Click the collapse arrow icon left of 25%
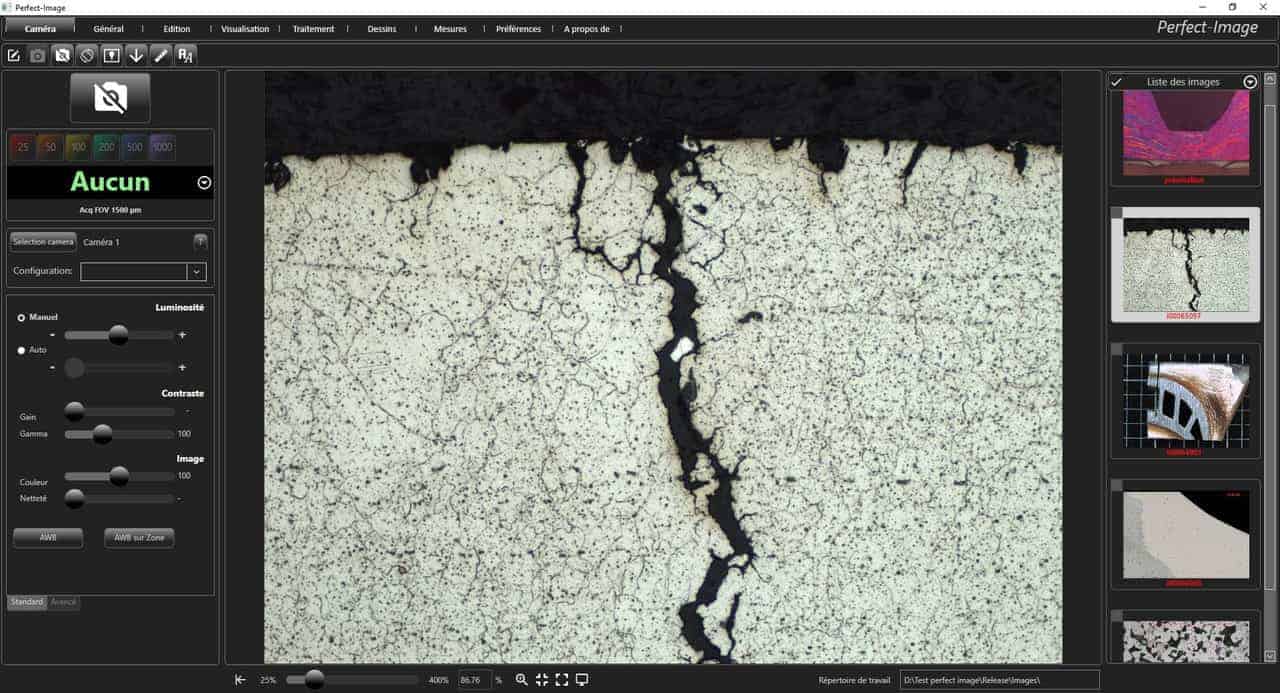 click(240, 680)
